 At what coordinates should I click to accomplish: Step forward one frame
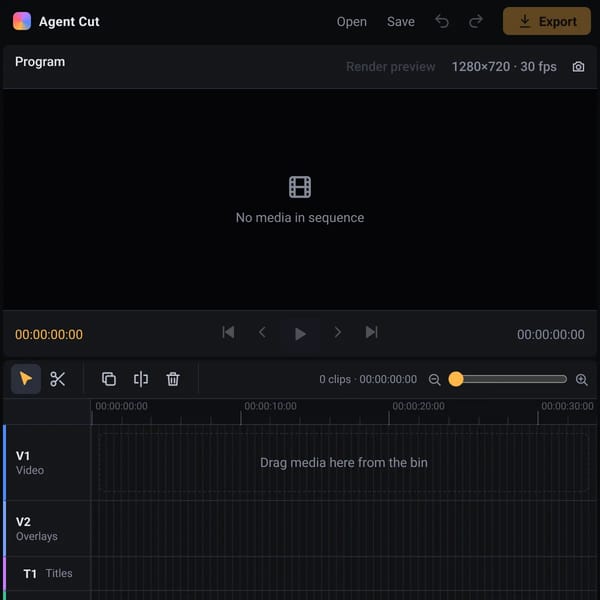338,332
